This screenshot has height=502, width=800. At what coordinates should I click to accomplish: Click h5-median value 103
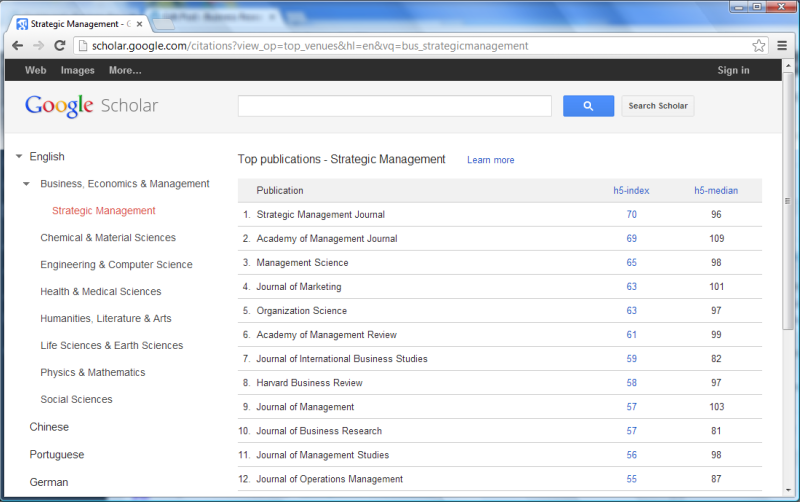(716, 407)
